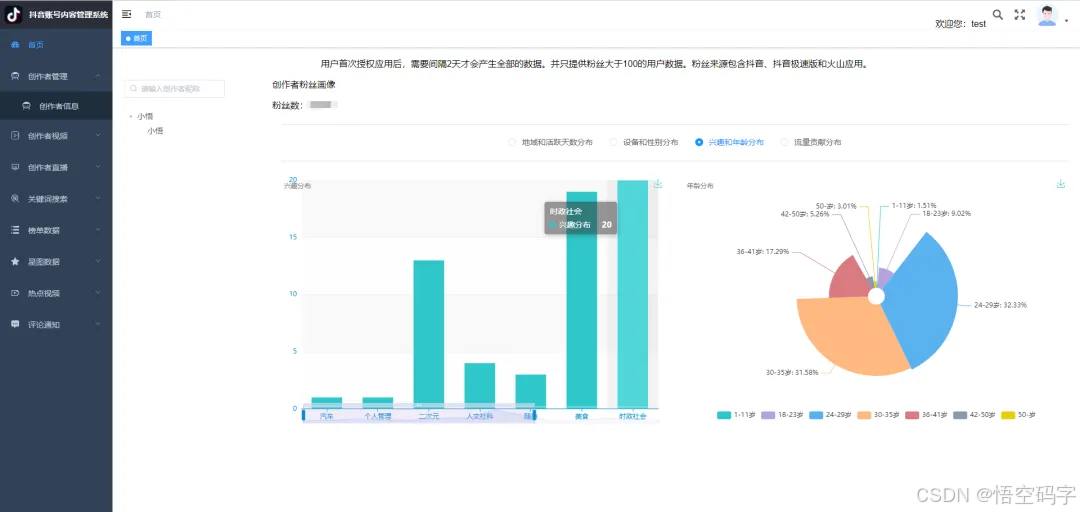
Task: Click the 榜单数据 list icon in the sidebar
Action: [x=15, y=230]
